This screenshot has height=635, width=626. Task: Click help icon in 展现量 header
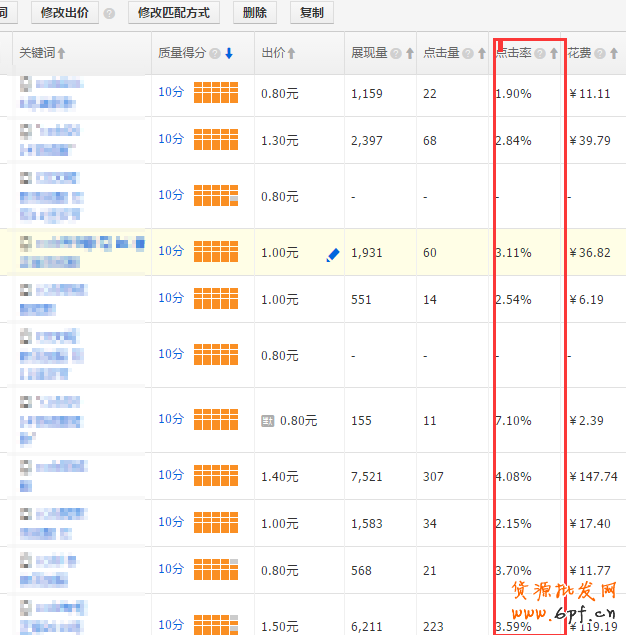click(x=396, y=54)
